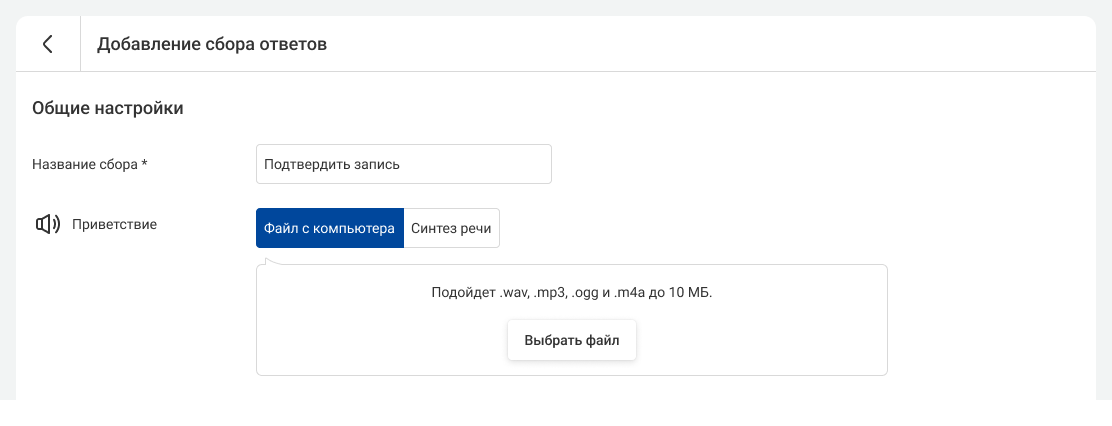Switch to the Файл с компьютера tab

pos(329,228)
